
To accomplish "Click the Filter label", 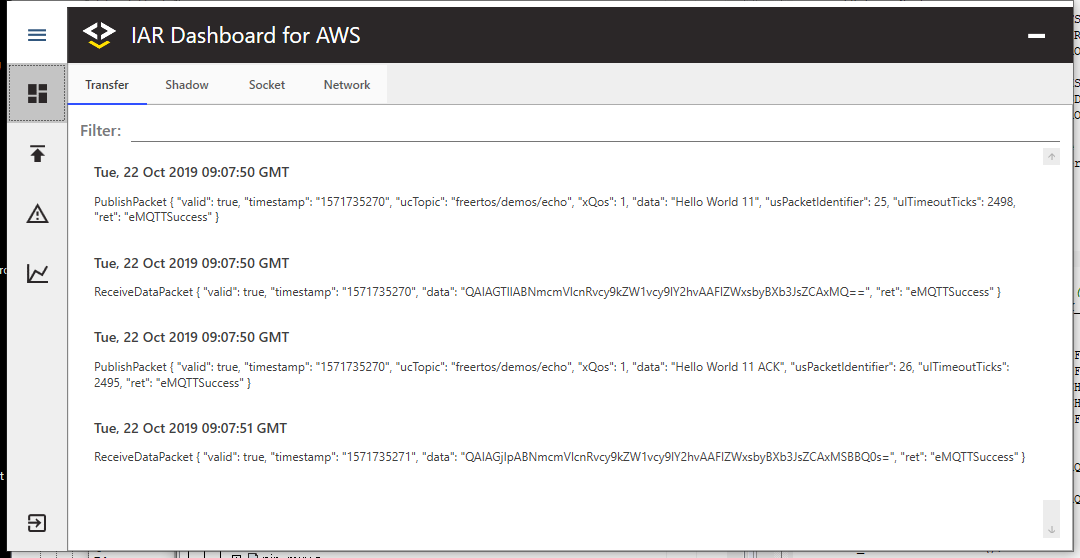I will point(101,130).
